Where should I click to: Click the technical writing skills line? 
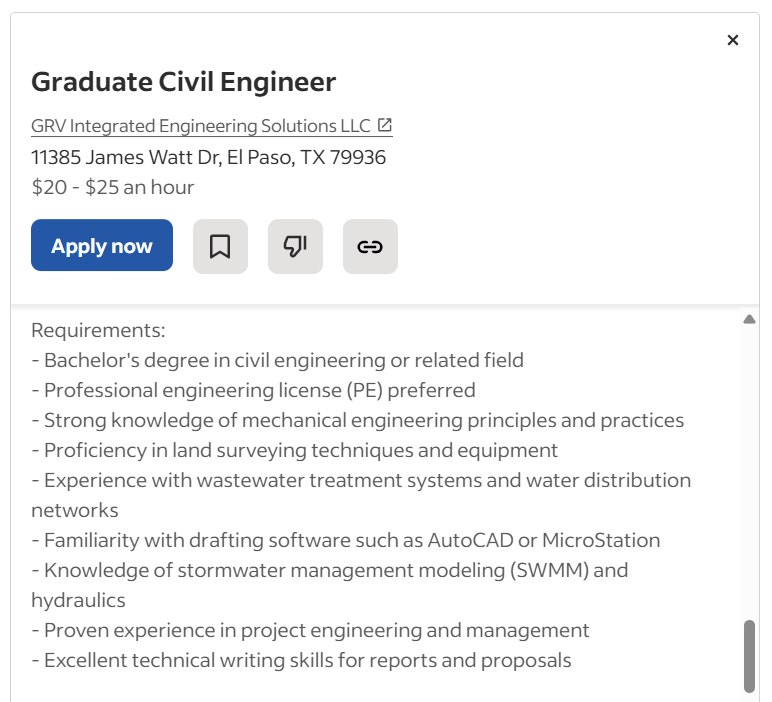[x=302, y=660]
